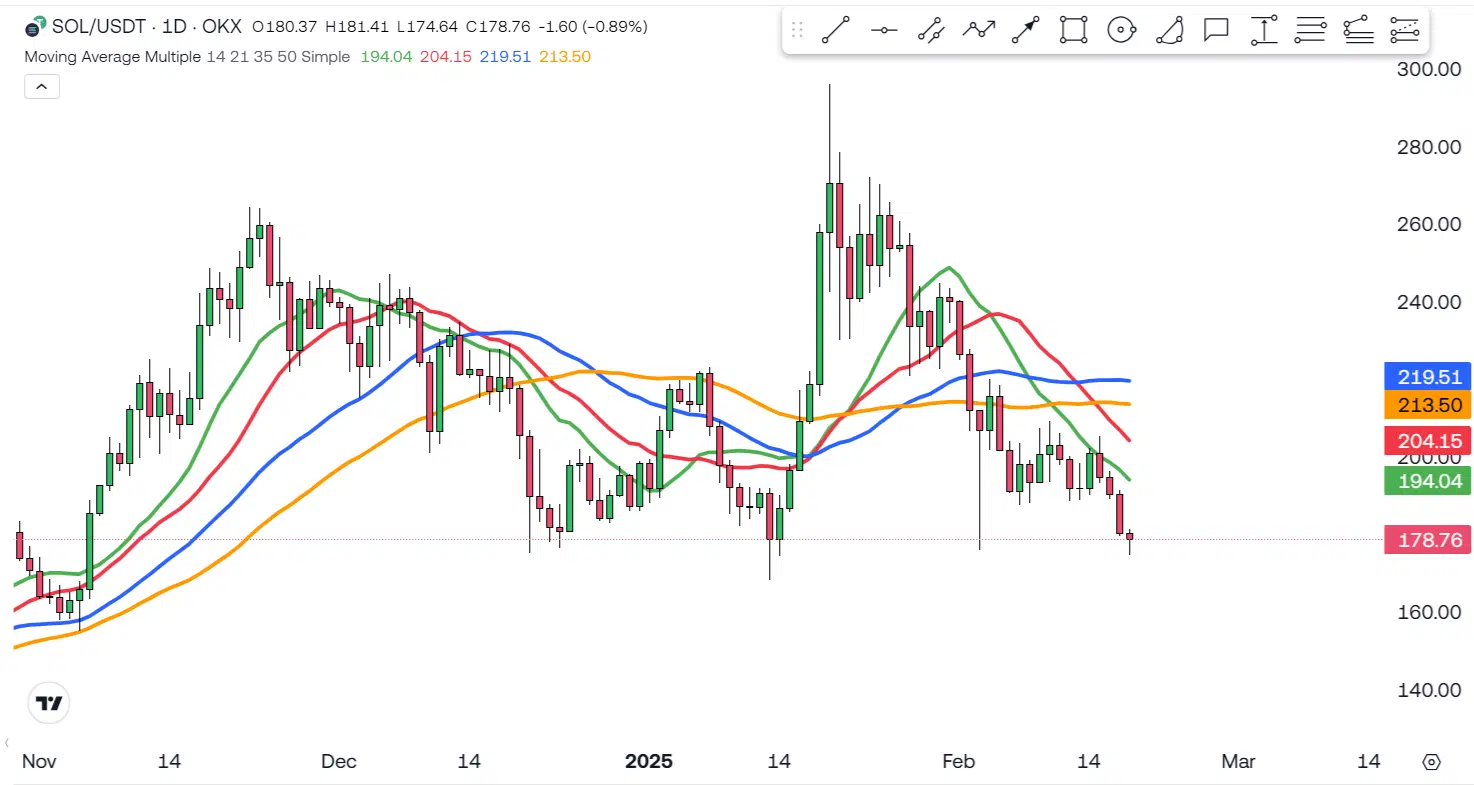This screenshot has height=785, width=1474.
Task: Select the price range measure tool
Action: click(1264, 30)
